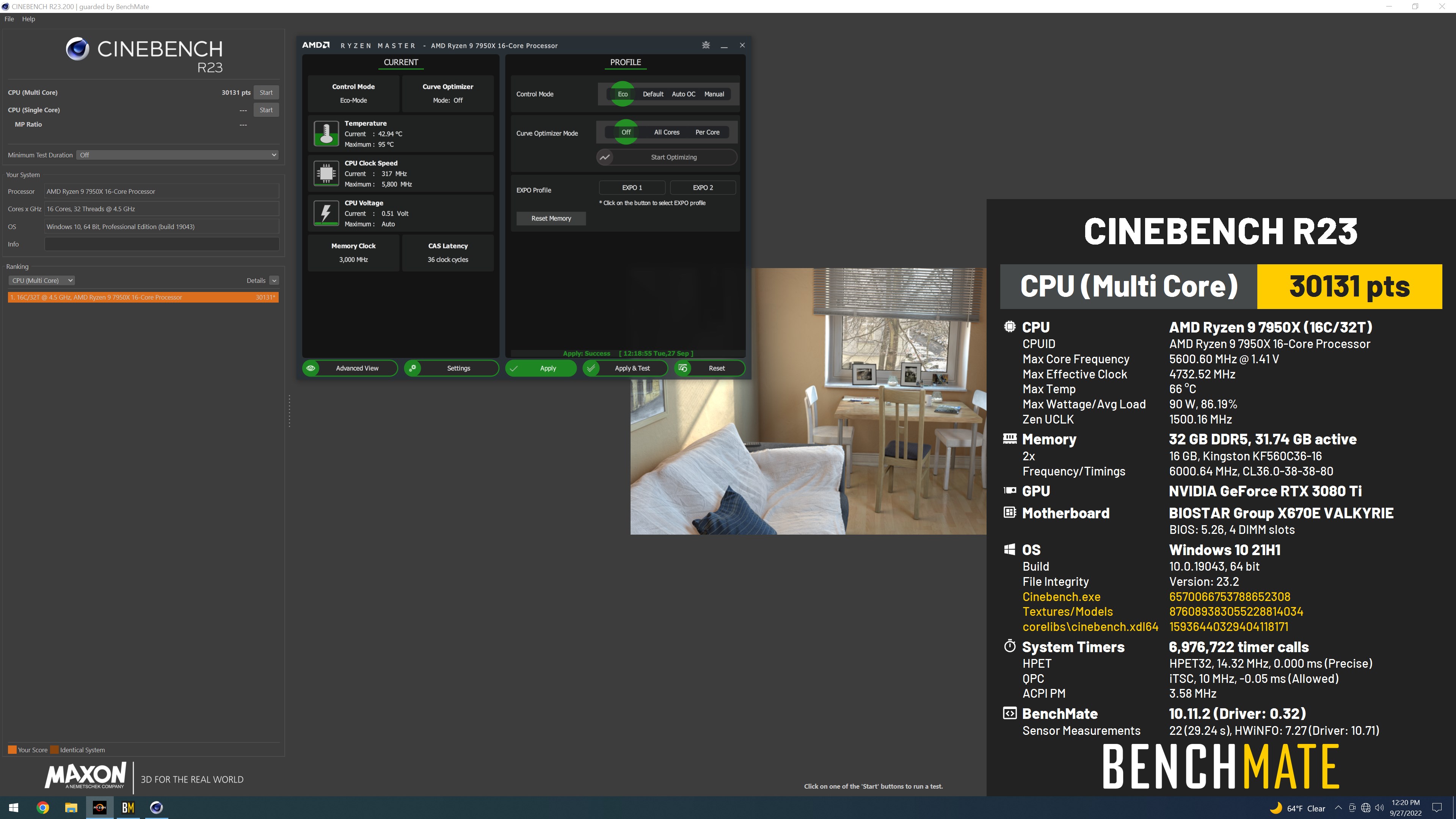1456x819 pixels.
Task: Click the Identical System legend swatch
Action: (x=54, y=750)
